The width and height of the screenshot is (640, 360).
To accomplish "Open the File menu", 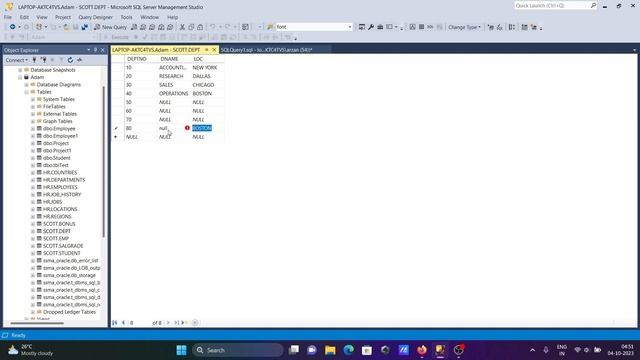I will coord(8,17).
